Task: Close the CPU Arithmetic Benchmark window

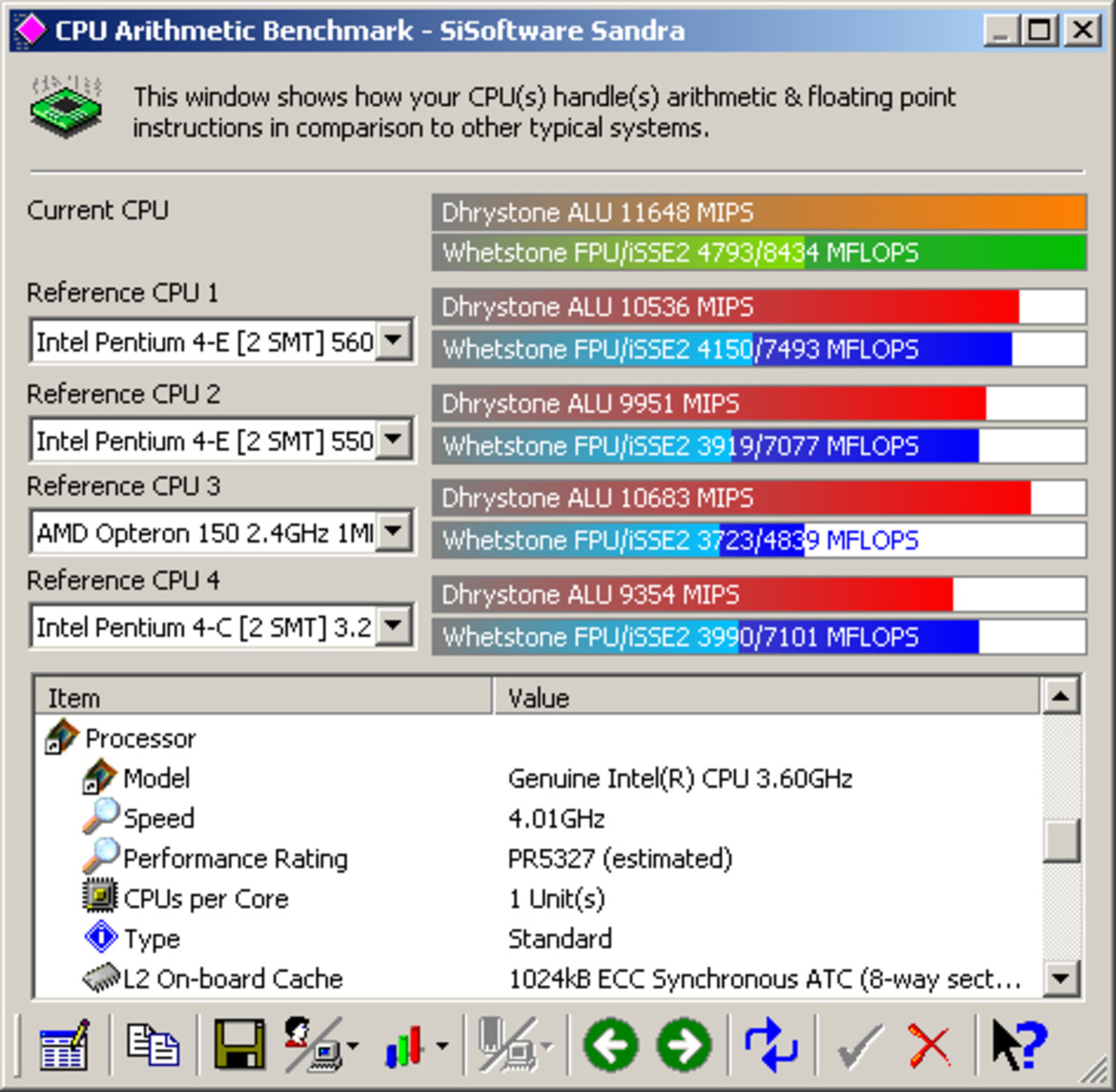Action: pyautogui.click(x=1084, y=30)
